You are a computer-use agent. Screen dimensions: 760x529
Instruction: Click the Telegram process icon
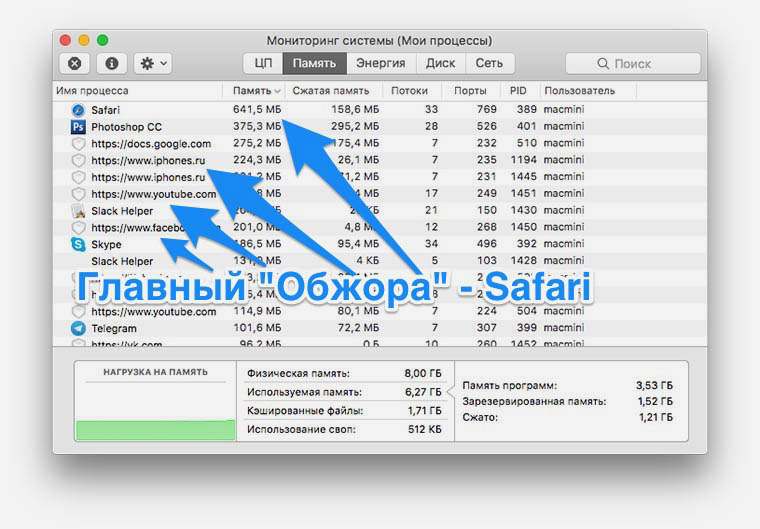click(x=78, y=328)
